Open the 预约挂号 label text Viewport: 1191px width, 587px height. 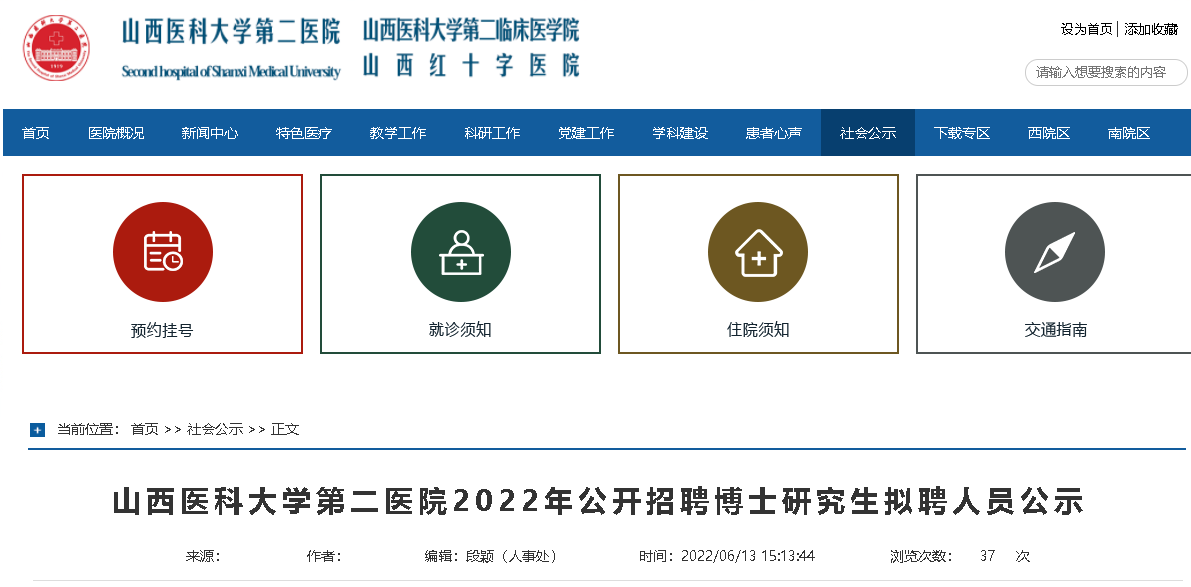tap(162, 330)
